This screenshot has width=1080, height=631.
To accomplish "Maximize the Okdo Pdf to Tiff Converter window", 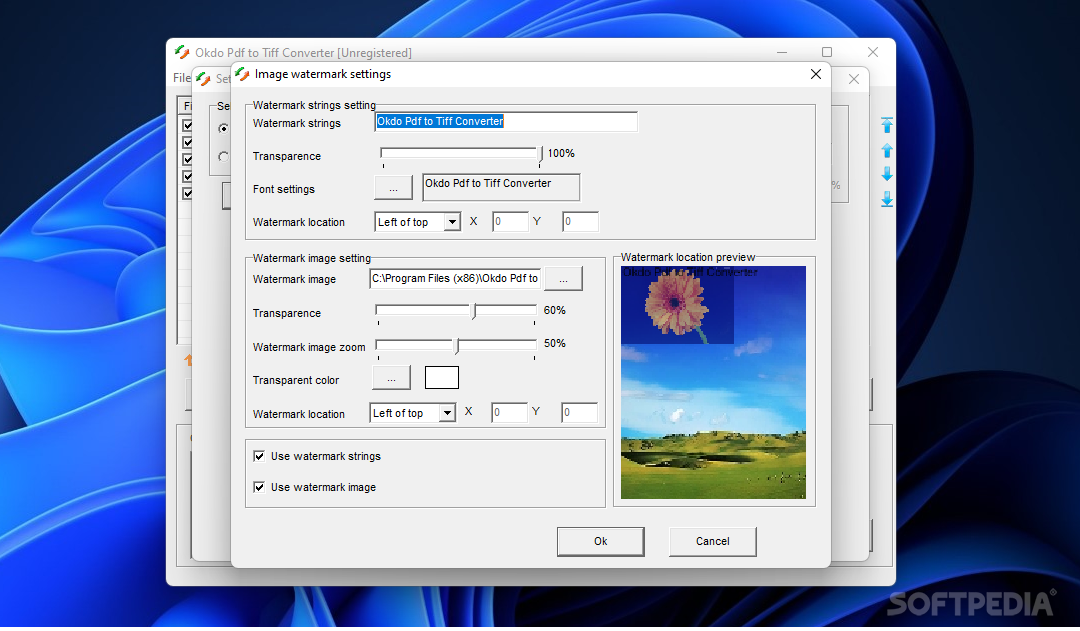I will [x=827, y=52].
